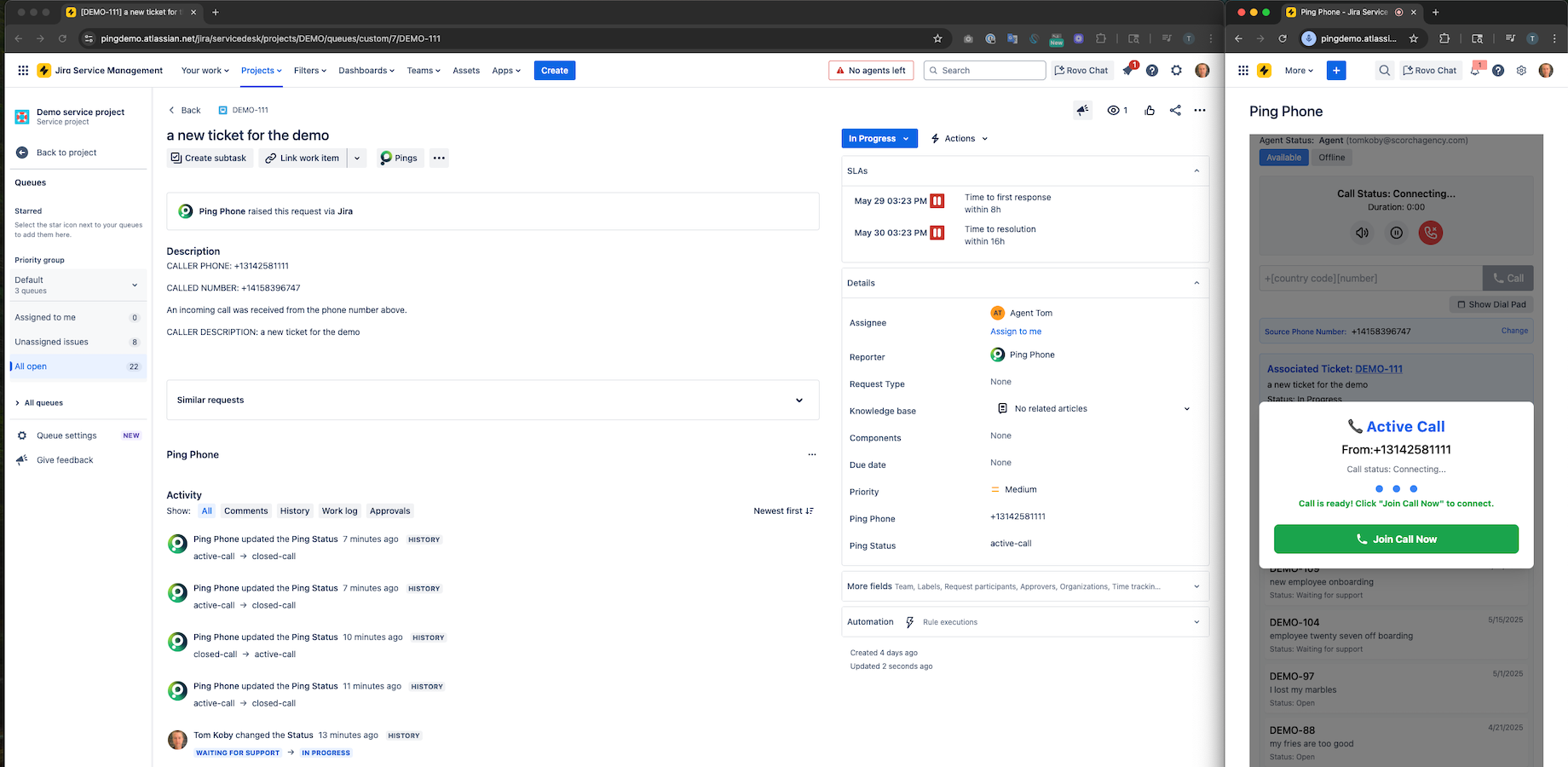Open the More menu in Ping Phone window
The height and width of the screenshot is (767, 1568).
click(1299, 71)
